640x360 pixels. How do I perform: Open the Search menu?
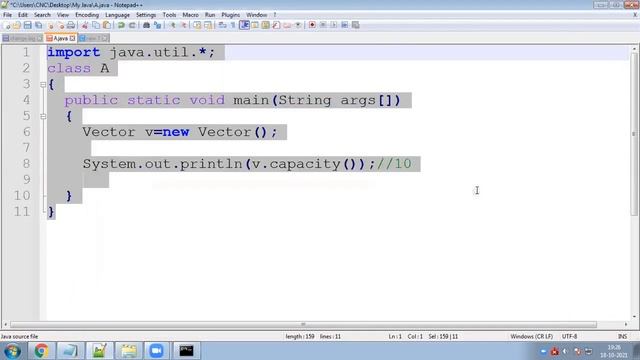pos(42,15)
